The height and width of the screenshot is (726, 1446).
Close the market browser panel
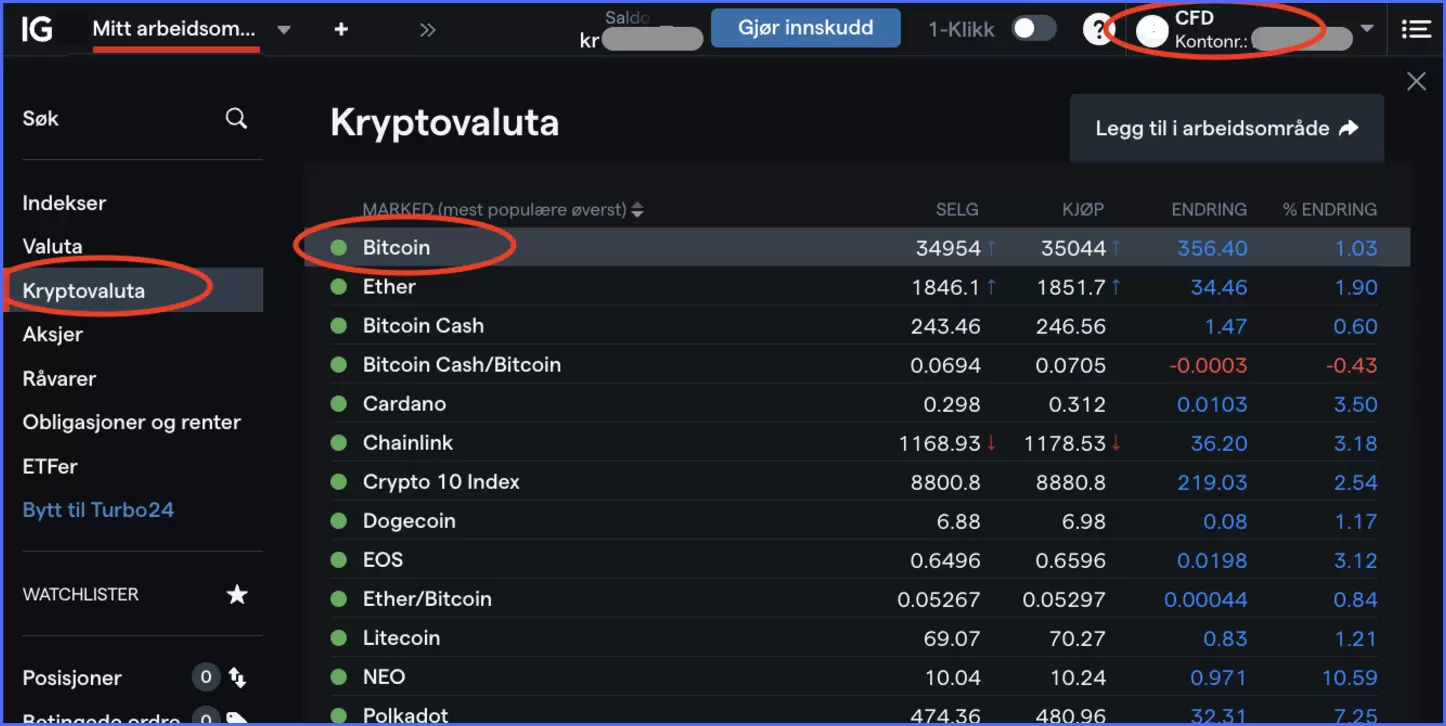click(1416, 82)
